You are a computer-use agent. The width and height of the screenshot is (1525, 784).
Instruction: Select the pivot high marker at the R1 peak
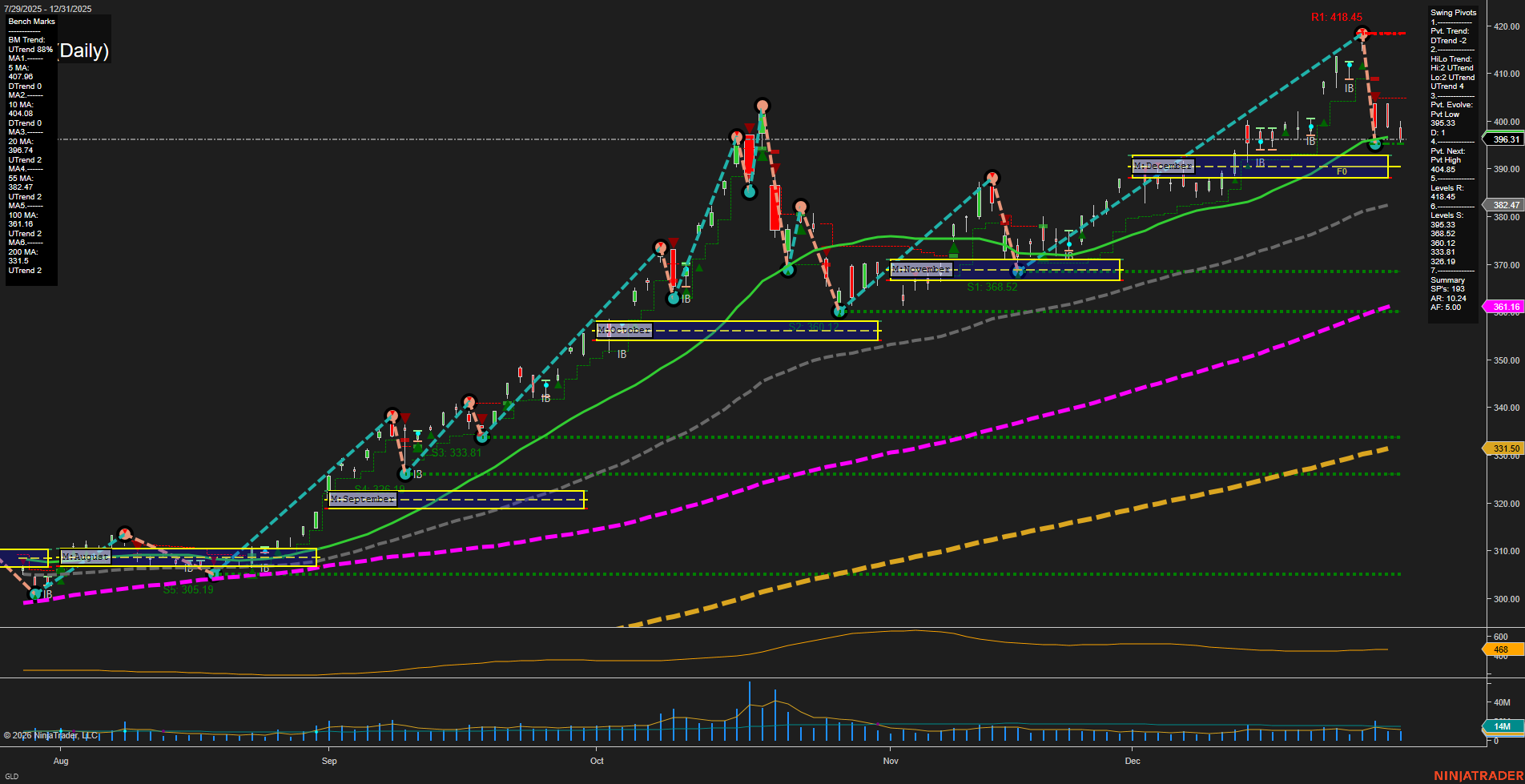tap(1362, 33)
